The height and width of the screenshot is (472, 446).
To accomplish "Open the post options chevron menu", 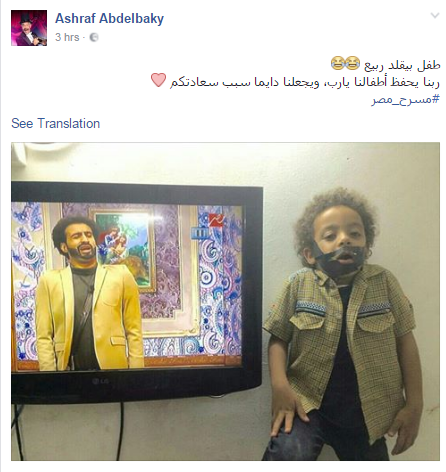I will pos(435,15).
